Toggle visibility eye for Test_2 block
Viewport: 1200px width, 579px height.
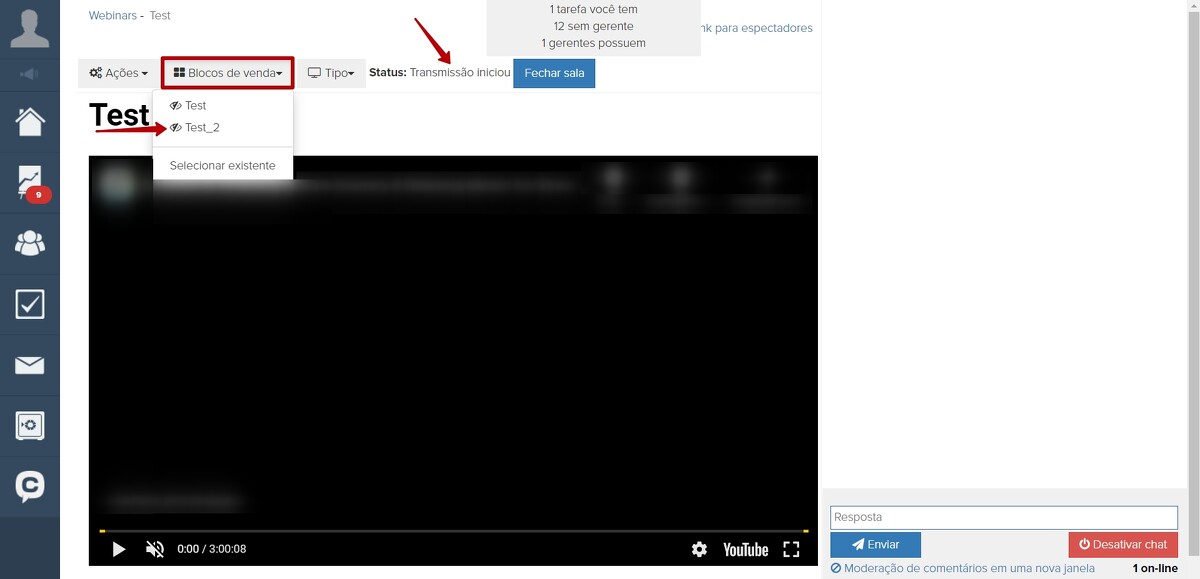pos(176,128)
